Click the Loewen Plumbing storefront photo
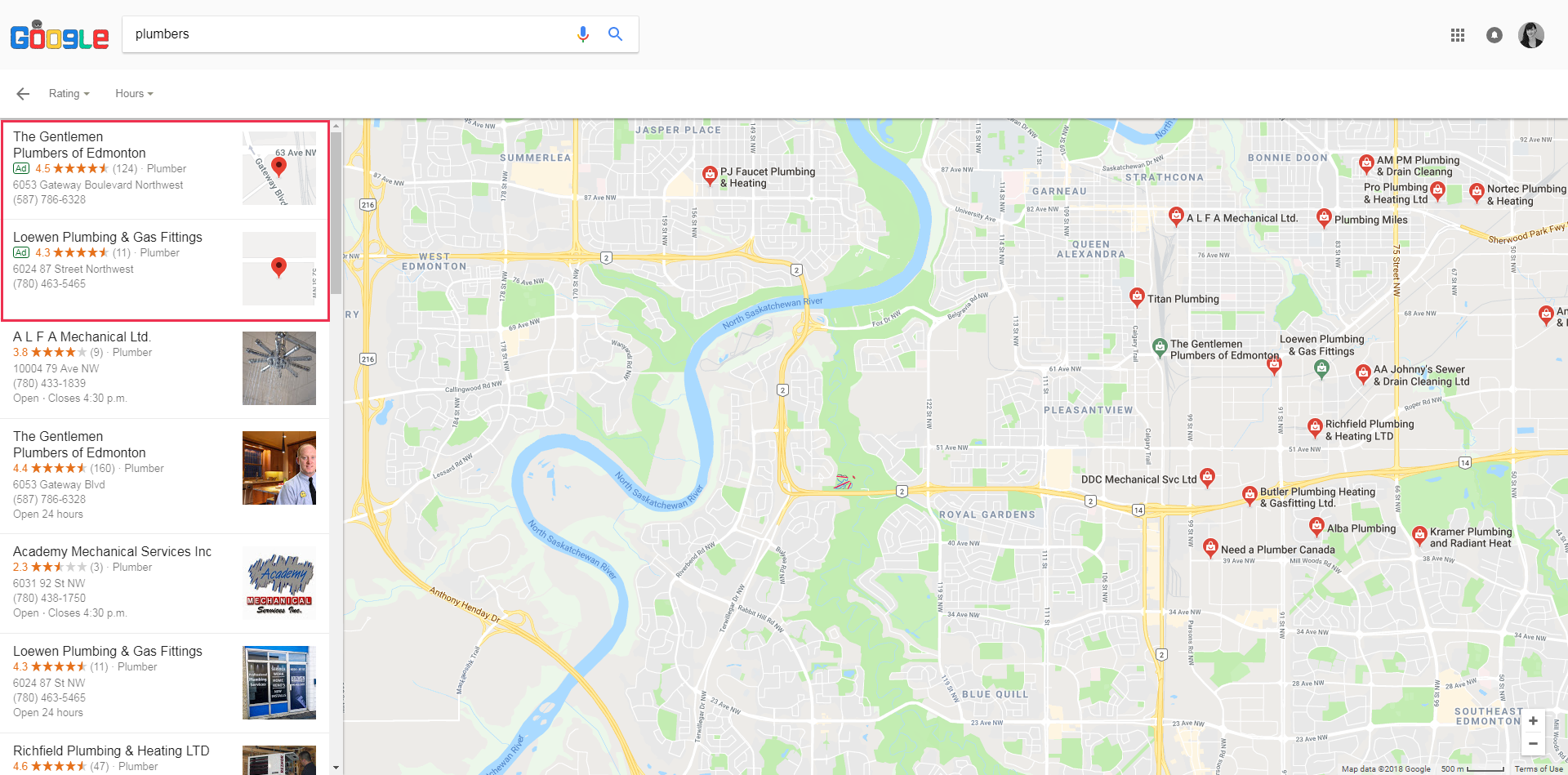The width and height of the screenshot is (1568, 775). [279, 683]
